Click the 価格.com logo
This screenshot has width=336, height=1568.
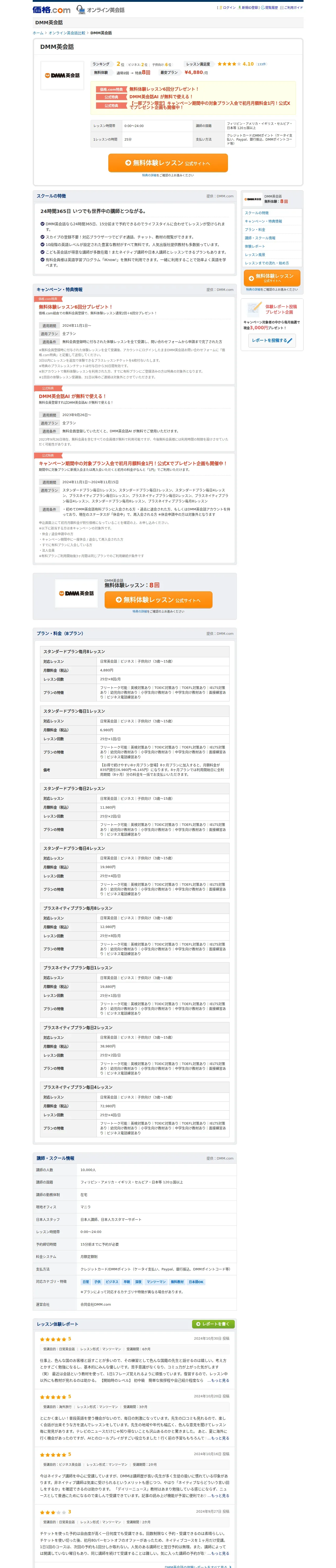point(51,10)
